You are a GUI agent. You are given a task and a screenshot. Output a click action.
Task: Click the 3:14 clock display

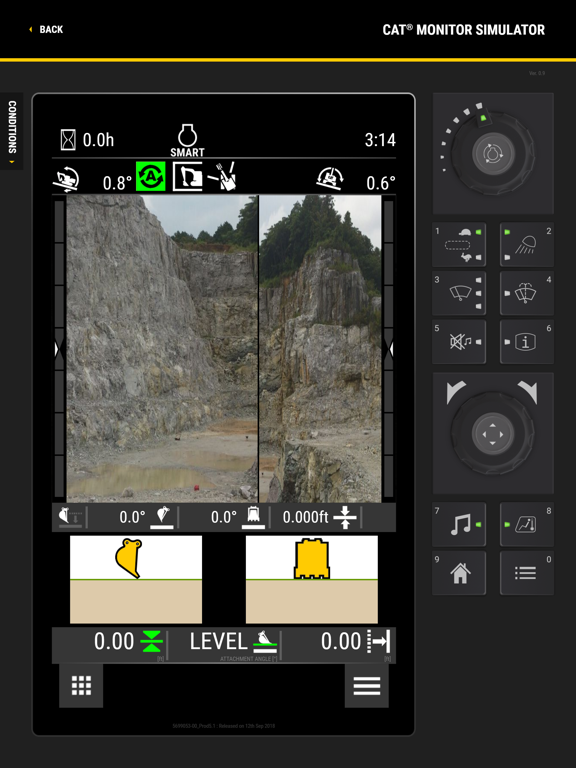380,140
